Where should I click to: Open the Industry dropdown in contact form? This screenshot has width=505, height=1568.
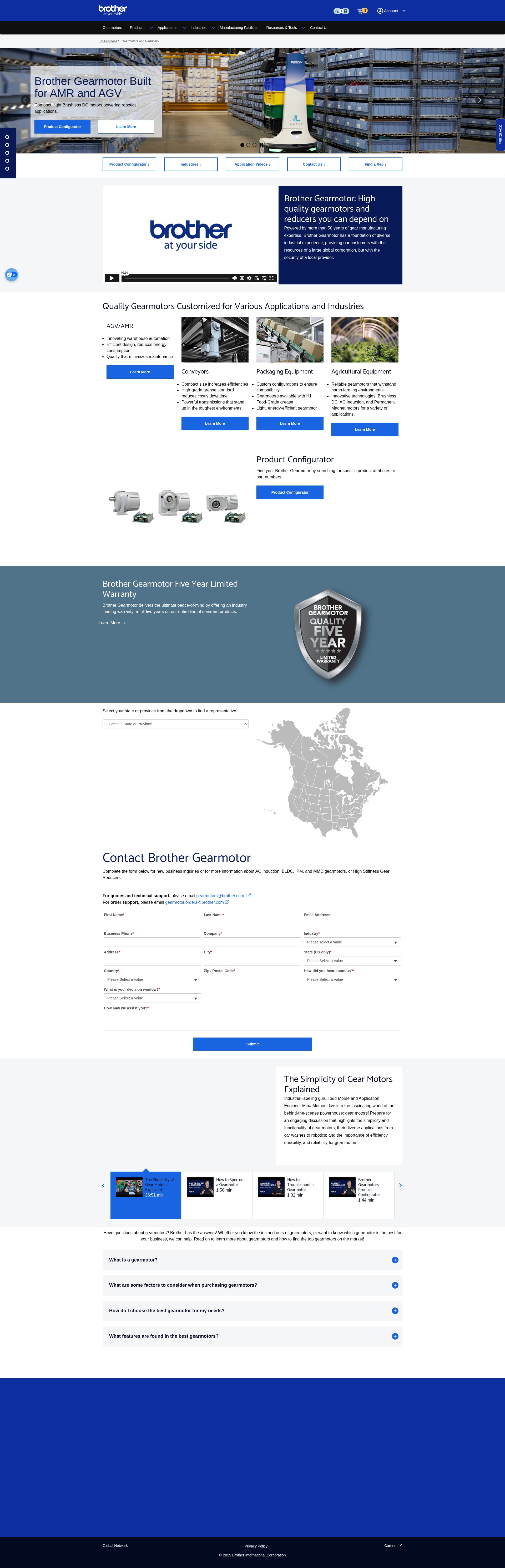(352, 942)
